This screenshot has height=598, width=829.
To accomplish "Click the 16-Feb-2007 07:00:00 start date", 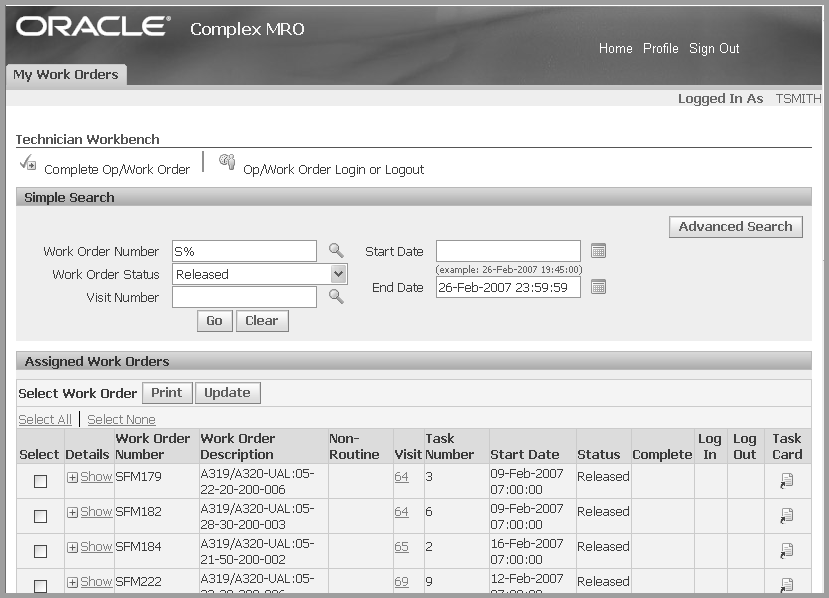I will (527, 551).
